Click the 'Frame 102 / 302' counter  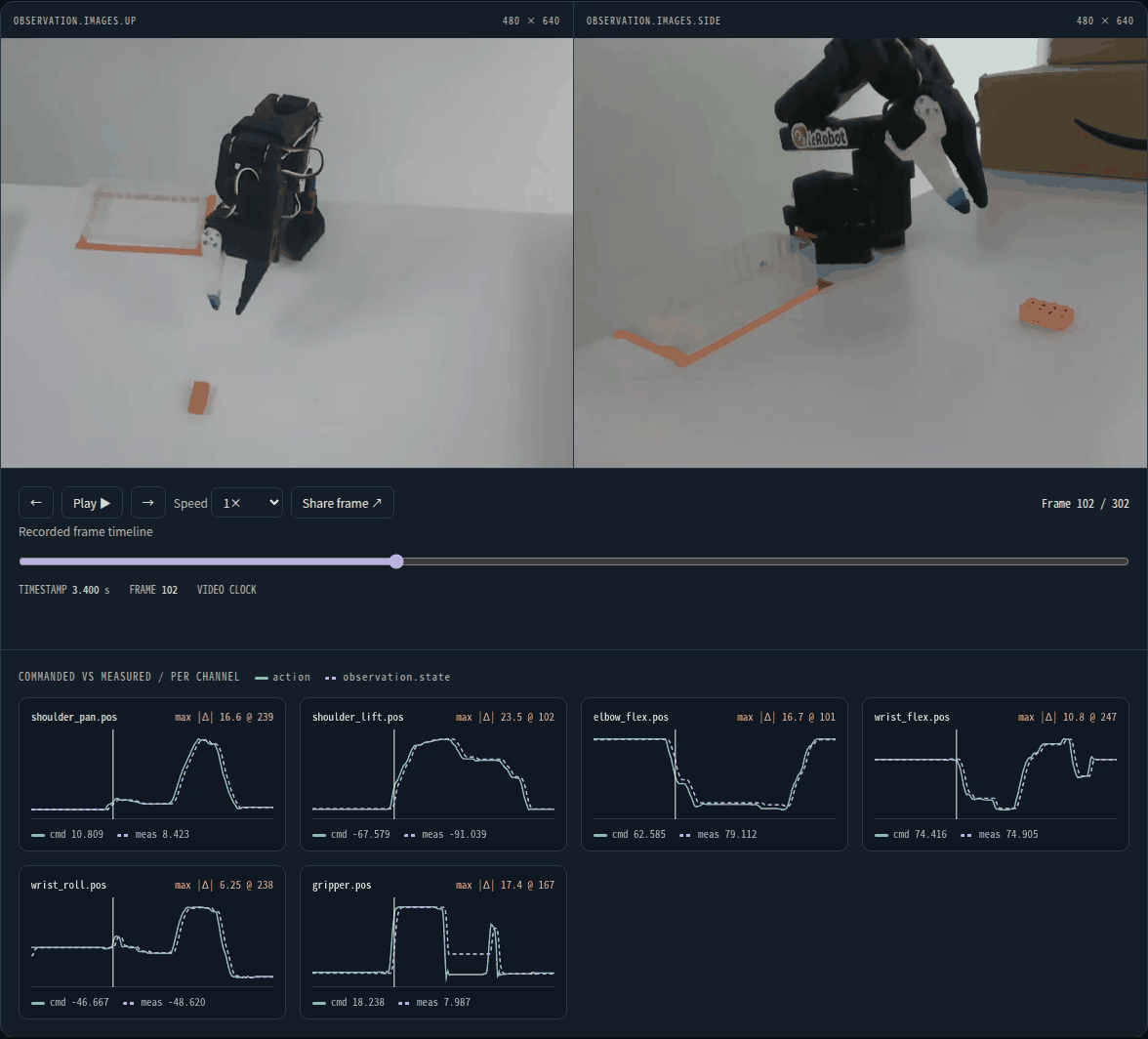coord(1086,504)
